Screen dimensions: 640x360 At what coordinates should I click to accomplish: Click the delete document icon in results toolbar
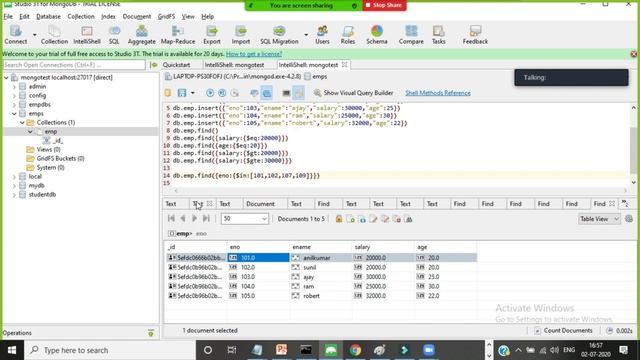pos(396,219)
